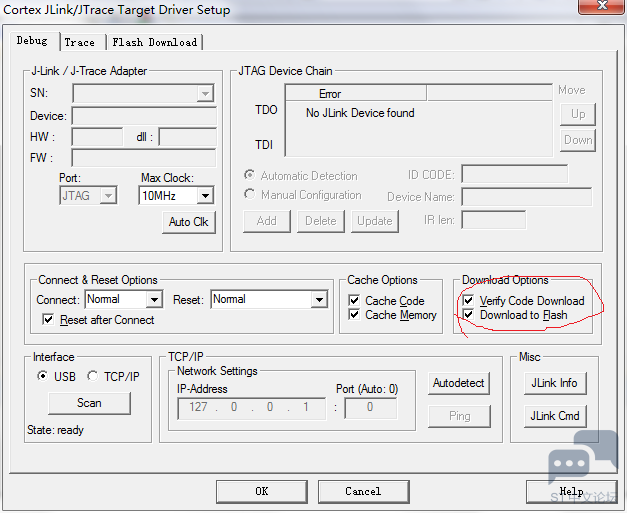Click the Move Up button

click(578, 114)
